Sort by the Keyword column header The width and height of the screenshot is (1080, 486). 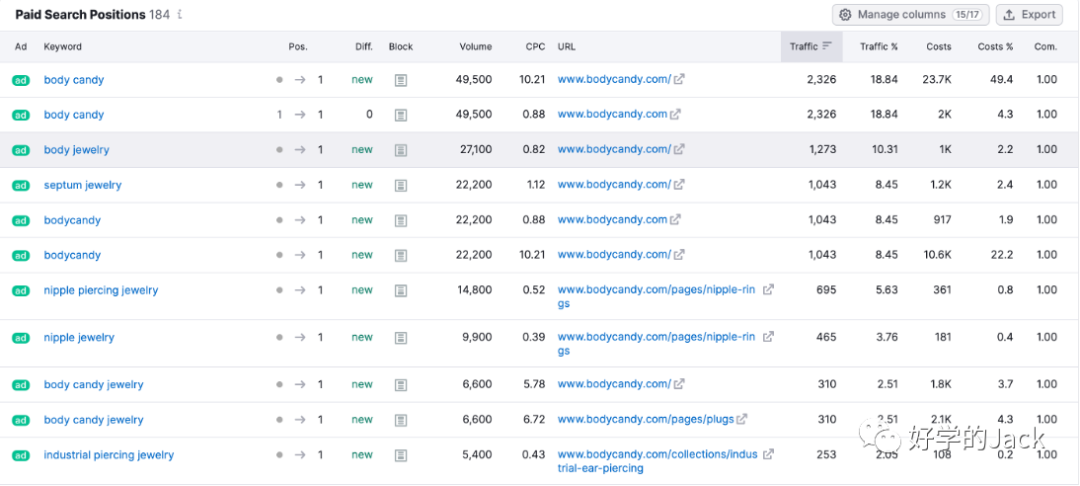pos(63,47)
